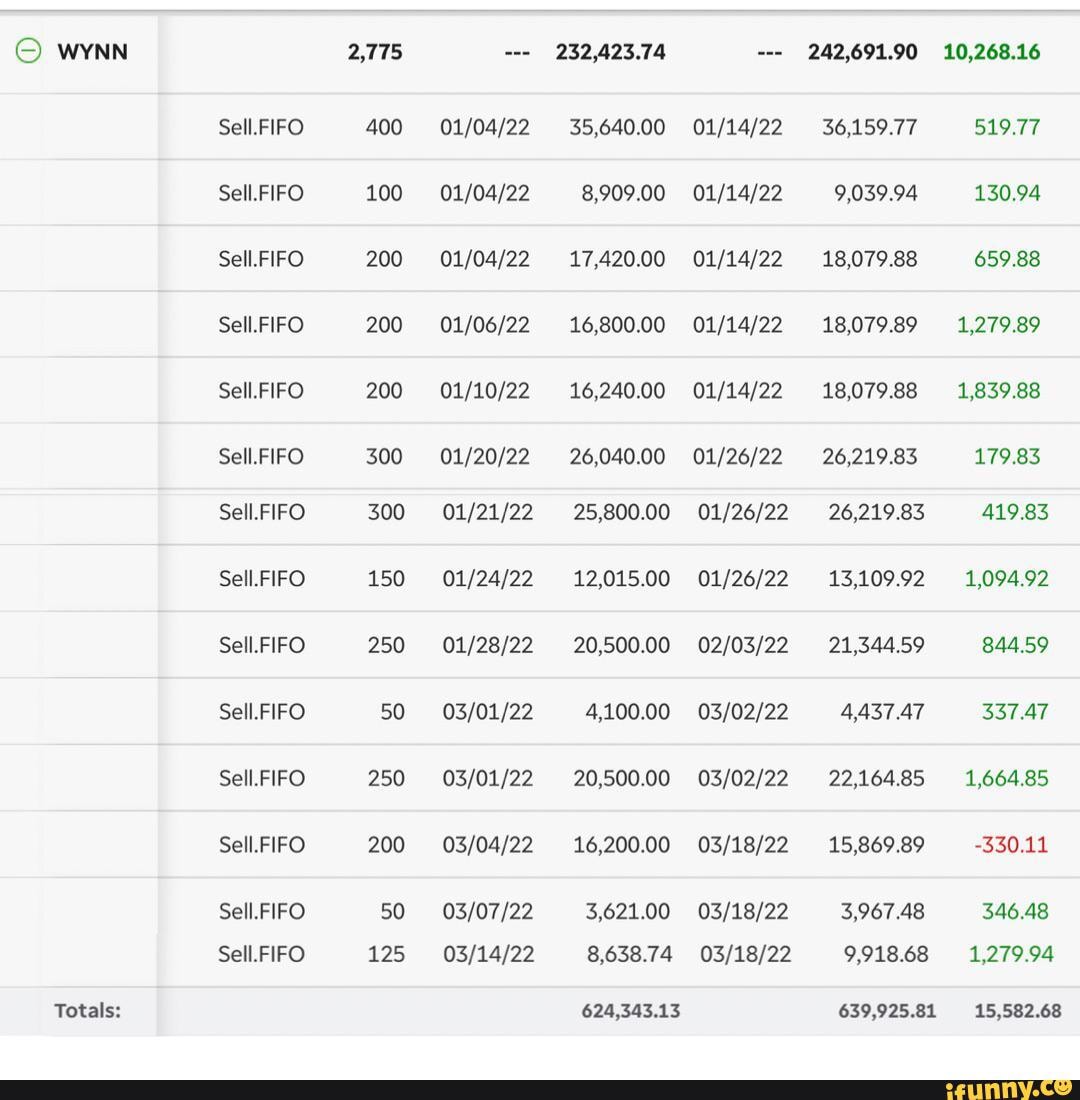Select the WYNN total gain 10,268.16

pyautogui.click(x=991, y=52)
